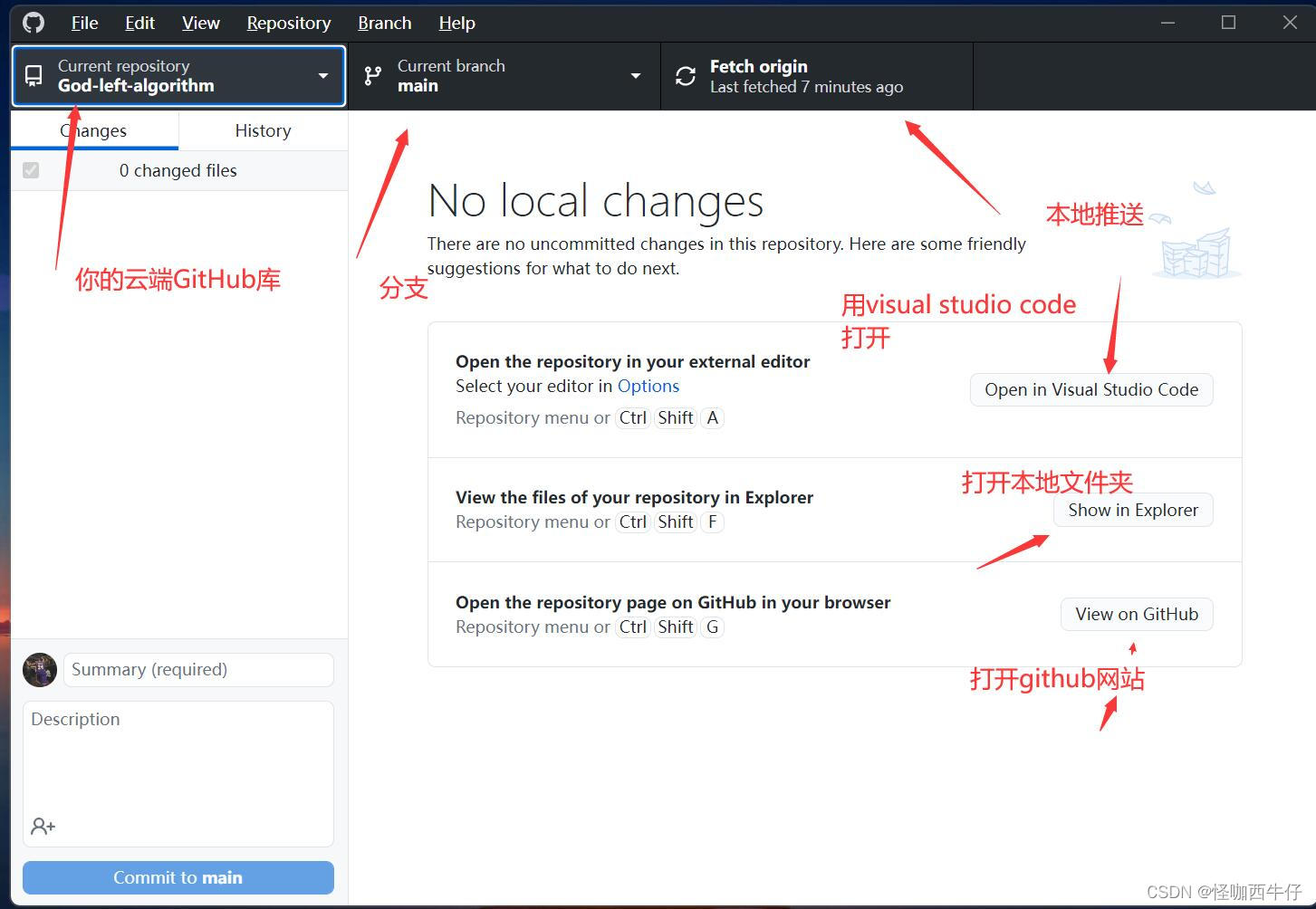Viewport: 1316px width, 909px height.
Task: Focus the Summary (required) input field
Action: point(198,670)
